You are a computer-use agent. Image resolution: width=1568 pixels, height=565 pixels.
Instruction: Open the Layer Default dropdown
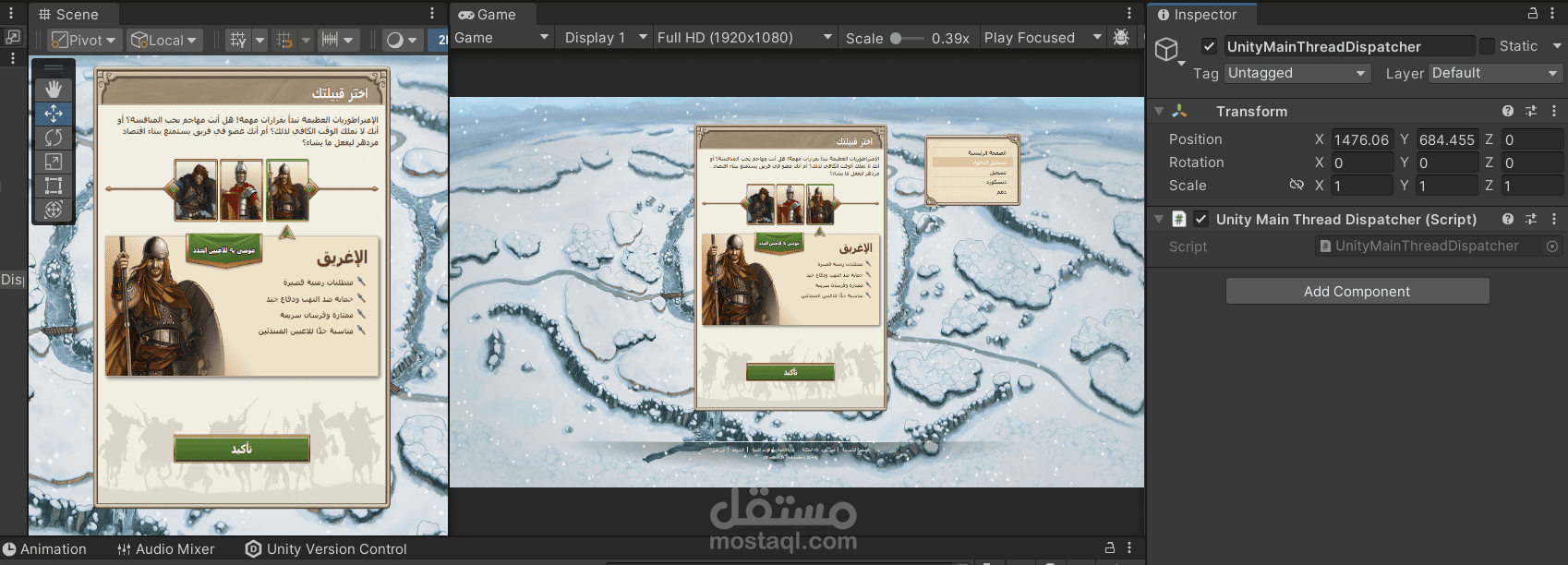(x=1495, y=73)
